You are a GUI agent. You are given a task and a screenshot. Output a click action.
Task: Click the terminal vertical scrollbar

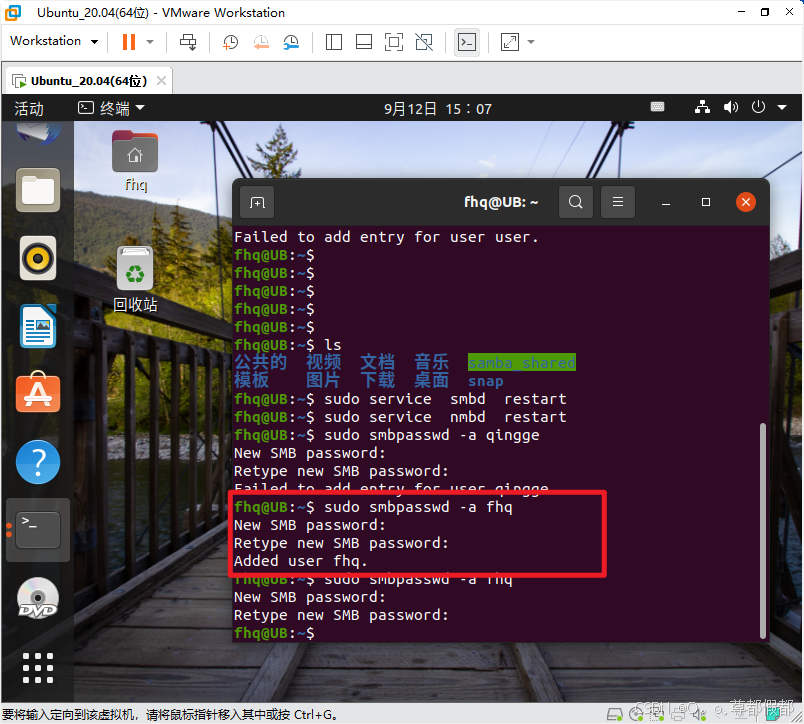762,531
